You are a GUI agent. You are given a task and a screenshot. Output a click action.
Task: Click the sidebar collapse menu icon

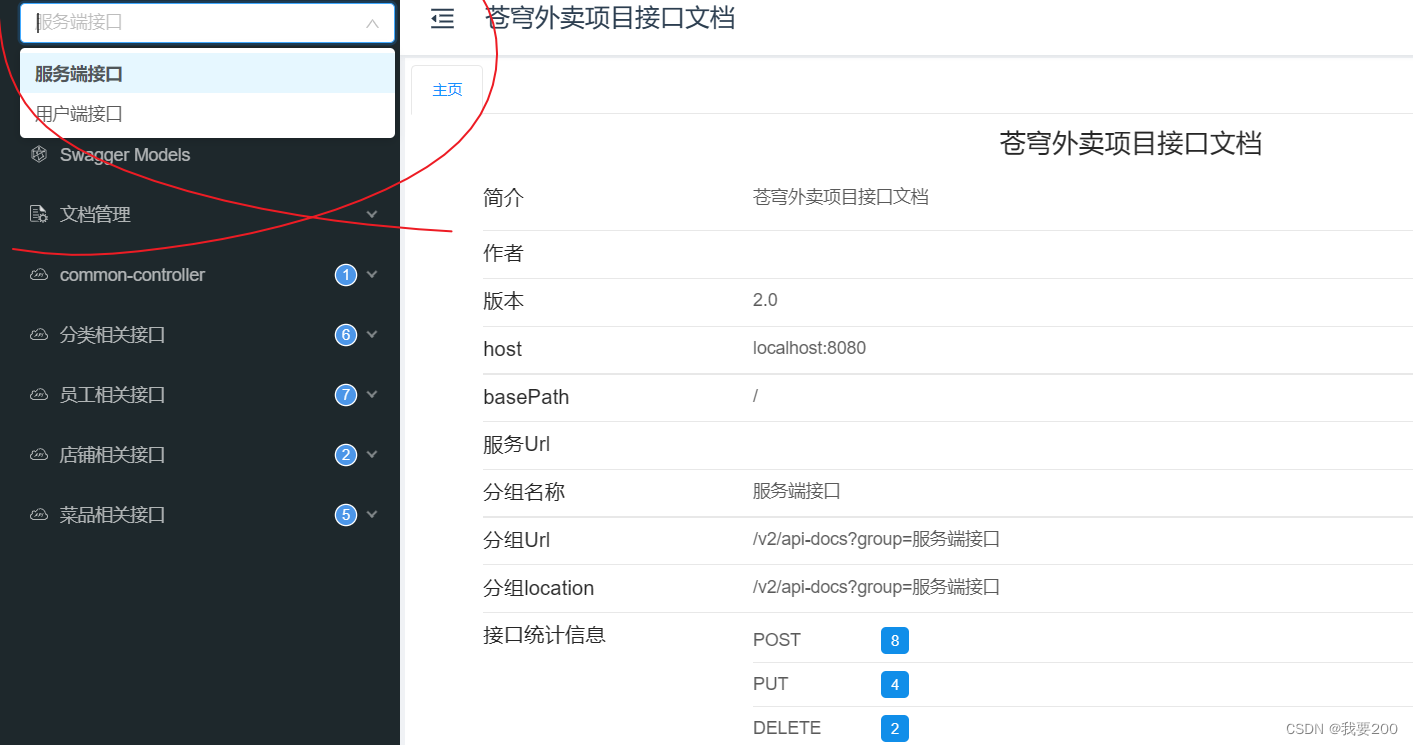tap(442, 19)
